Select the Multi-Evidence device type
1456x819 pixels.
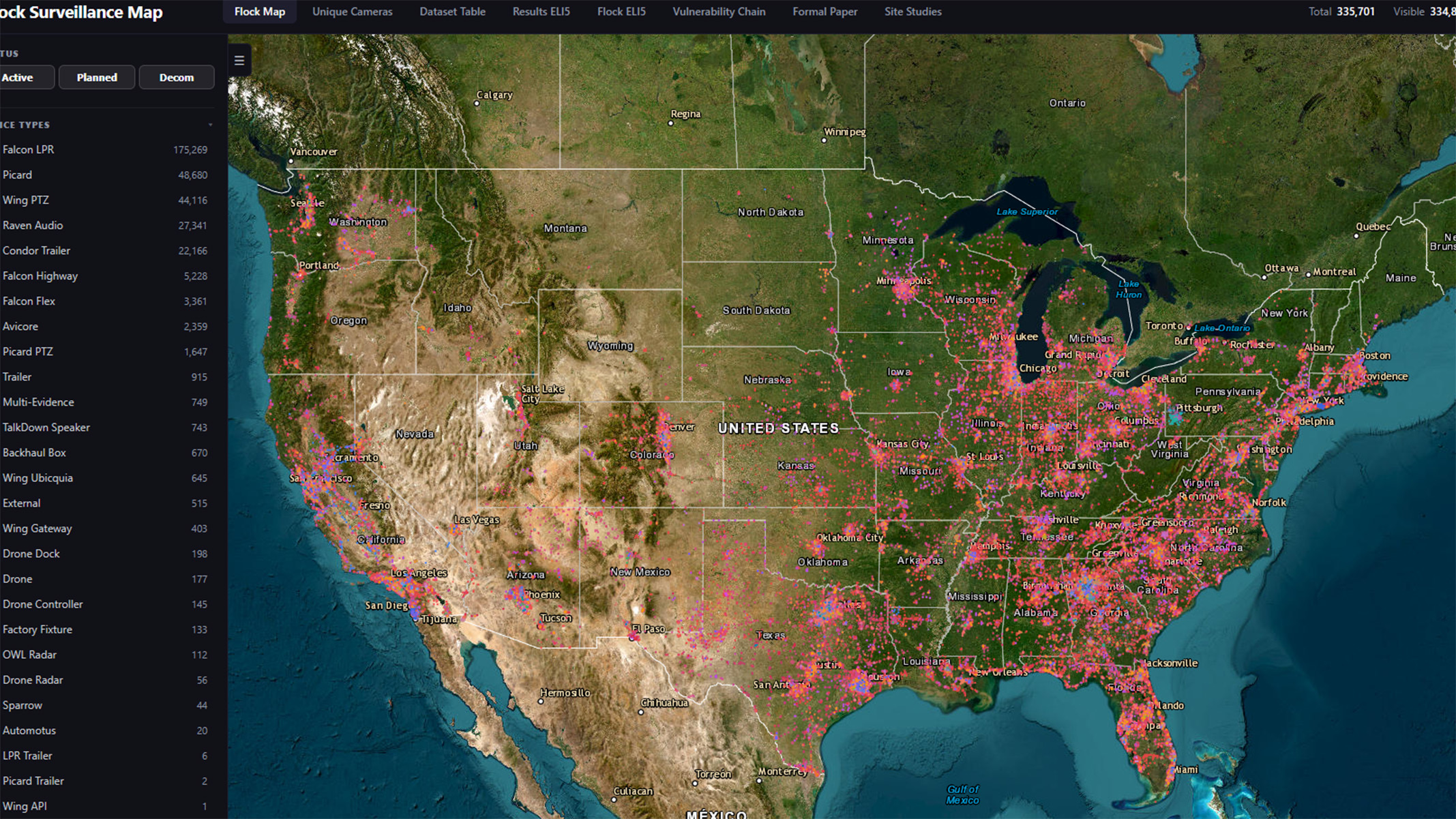(106, 402)
